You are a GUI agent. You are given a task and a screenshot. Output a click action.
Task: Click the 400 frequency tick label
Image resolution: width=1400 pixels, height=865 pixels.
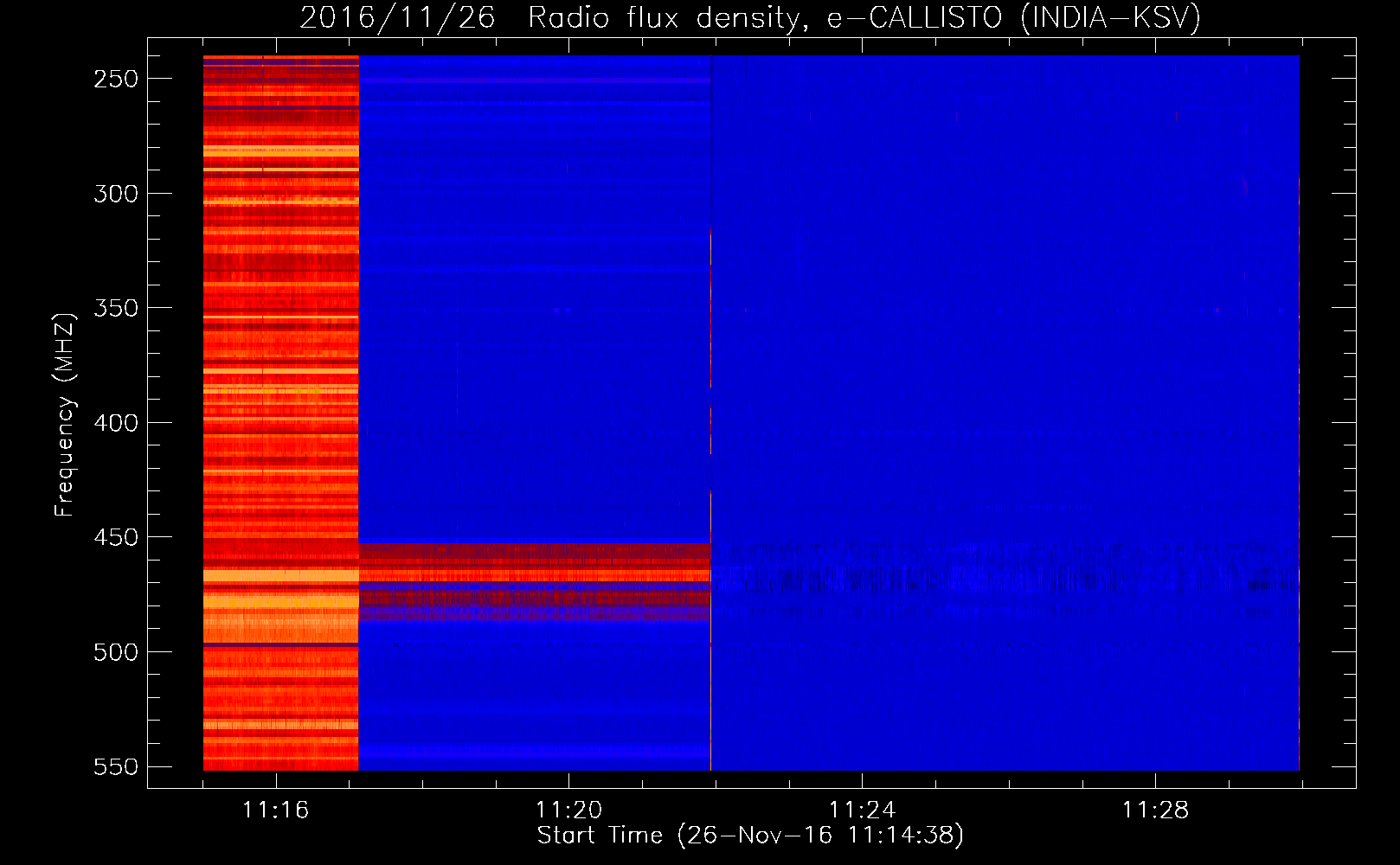(116, 423)
